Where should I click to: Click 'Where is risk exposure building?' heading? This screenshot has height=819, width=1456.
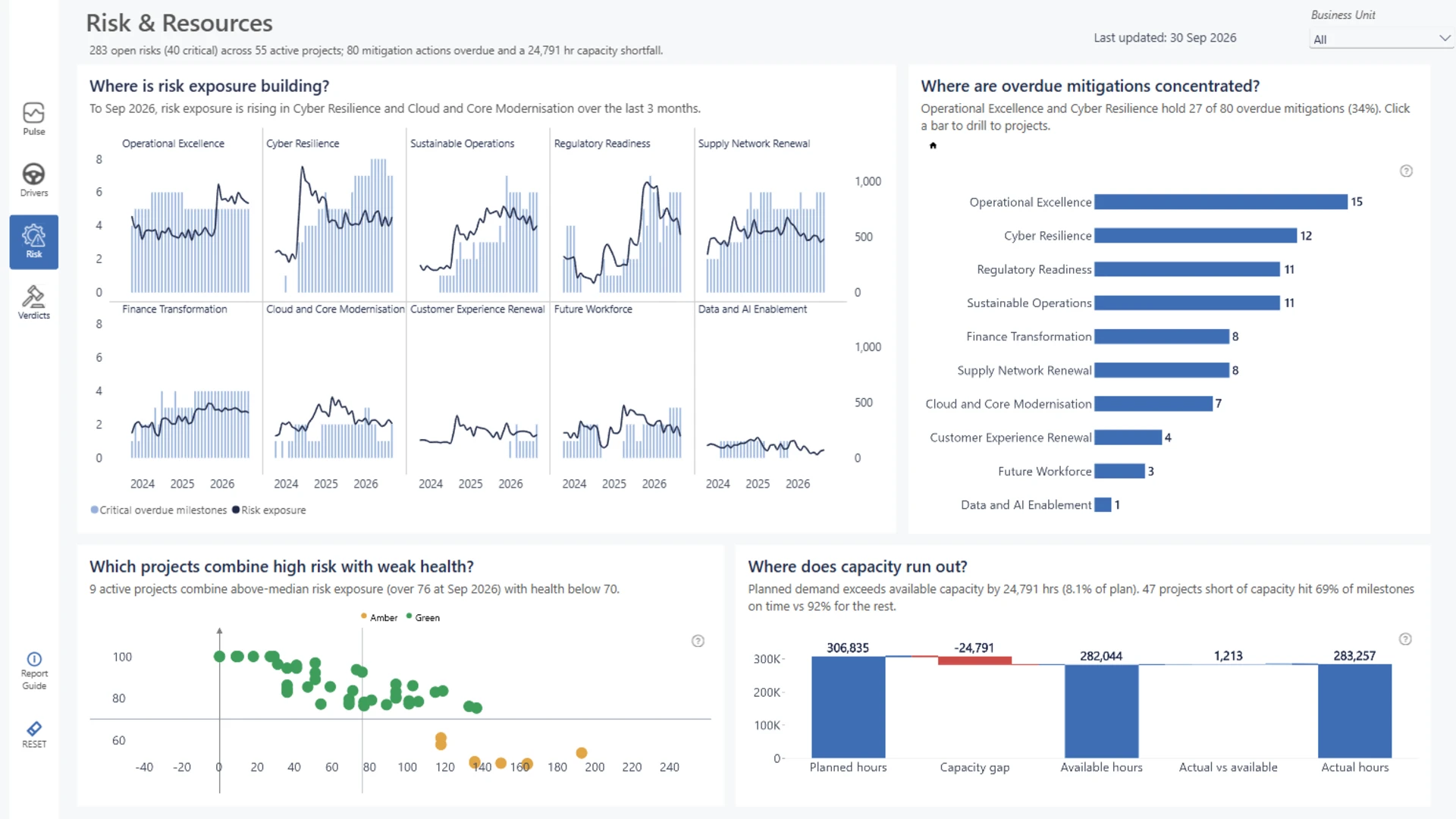(209, 86)
